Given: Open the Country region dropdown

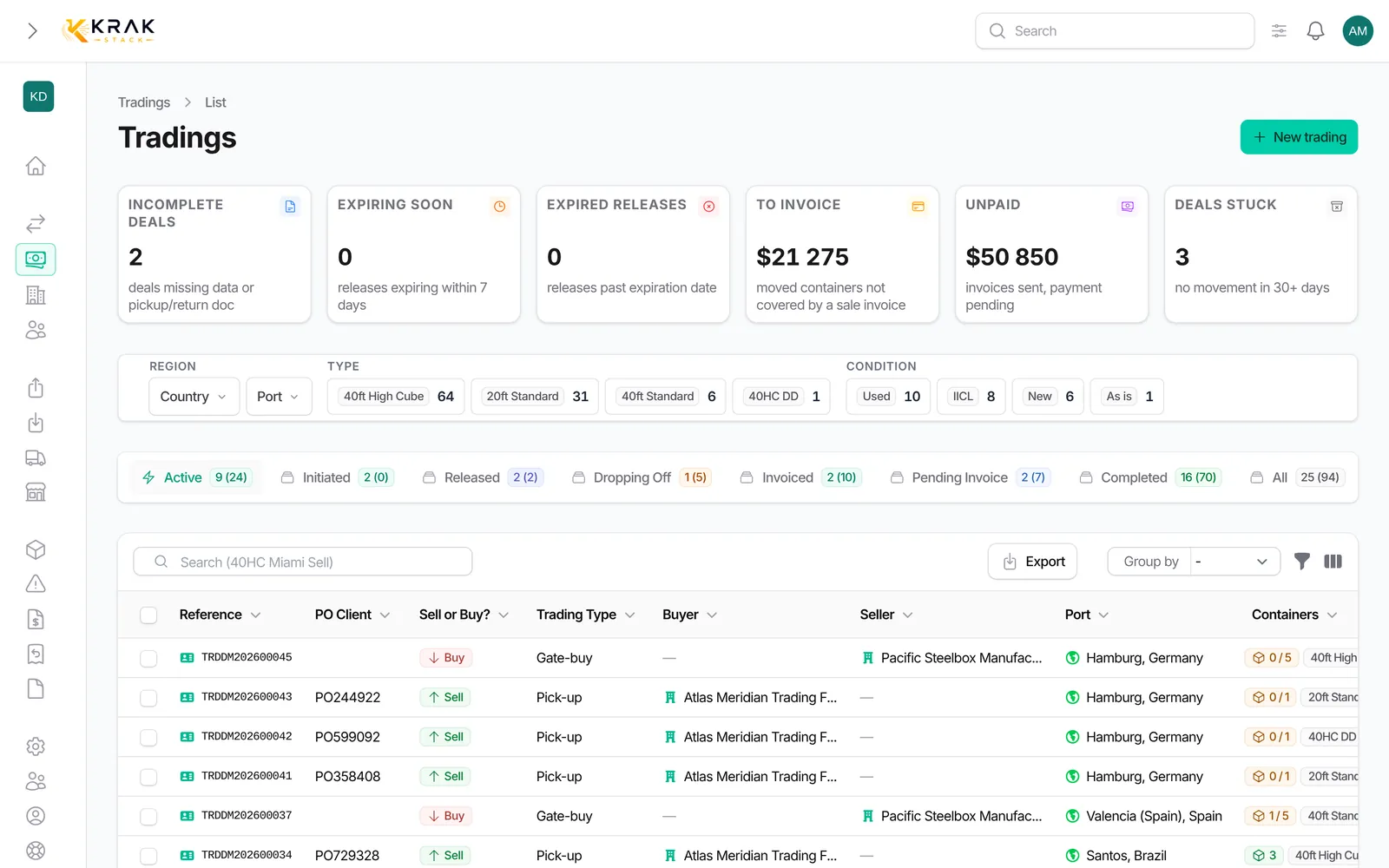Looking at the screenshot, I should coord(194,397).
